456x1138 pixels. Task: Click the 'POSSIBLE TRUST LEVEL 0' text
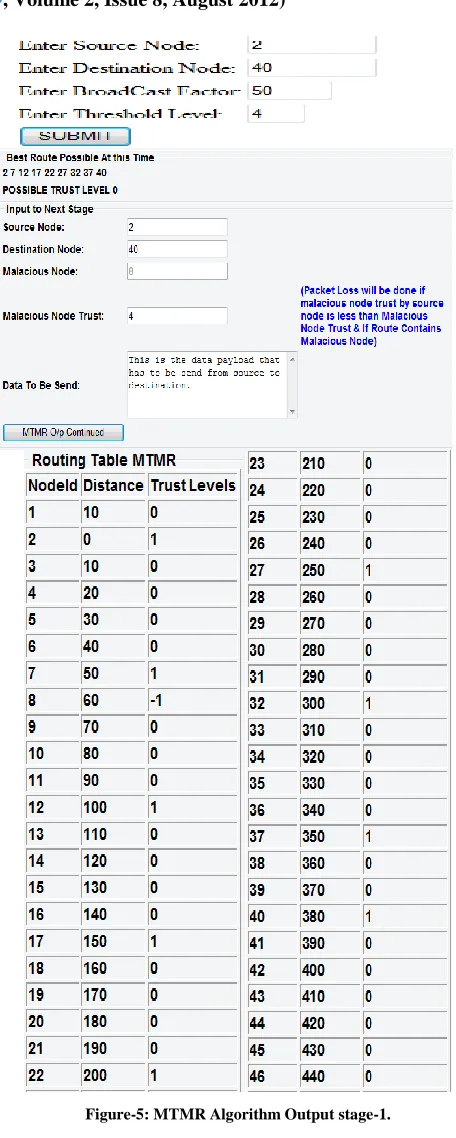pos(60,190)
